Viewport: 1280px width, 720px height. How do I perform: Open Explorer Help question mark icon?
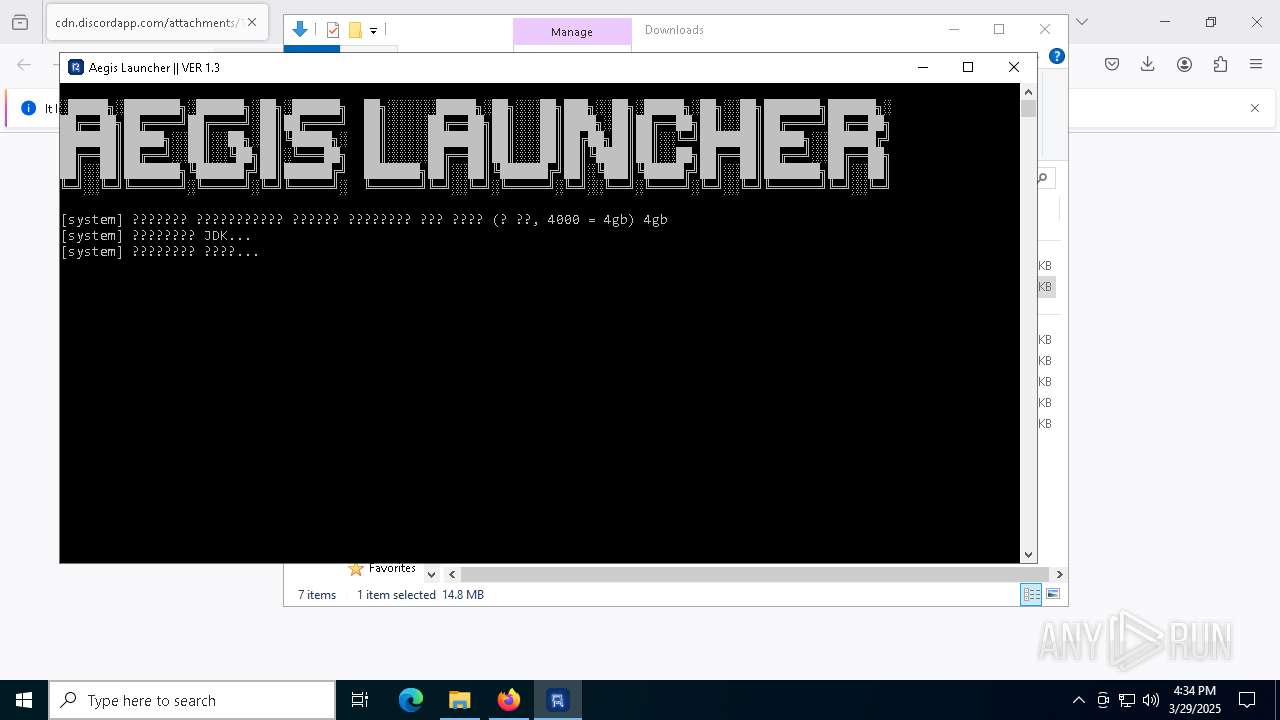click(x=1056, y=57)
